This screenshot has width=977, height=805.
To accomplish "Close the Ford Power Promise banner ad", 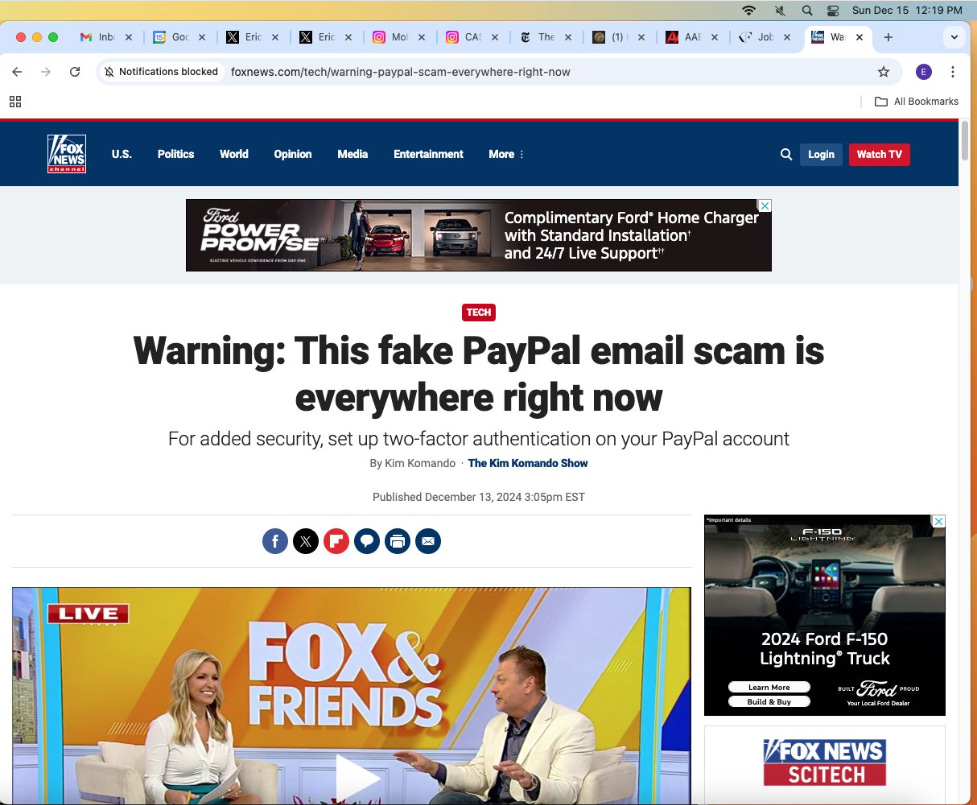I will coord(765,206).
